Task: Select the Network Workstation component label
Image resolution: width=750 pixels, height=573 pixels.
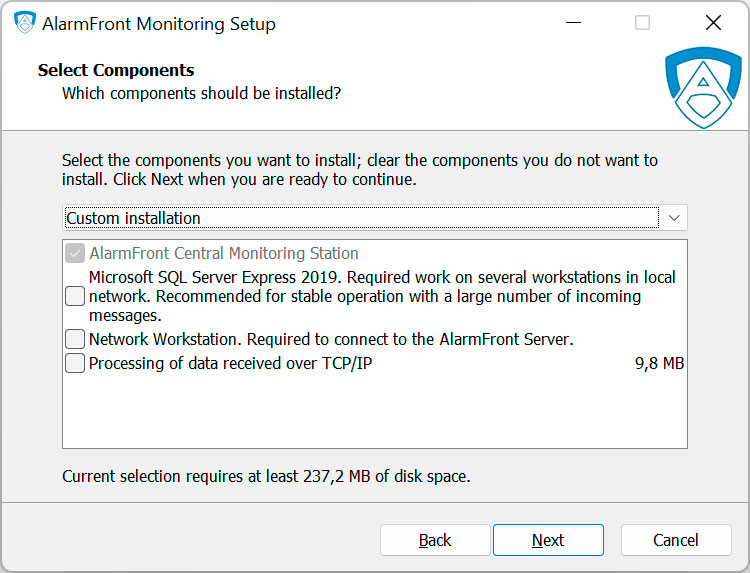Action: (x=330, y=339)
